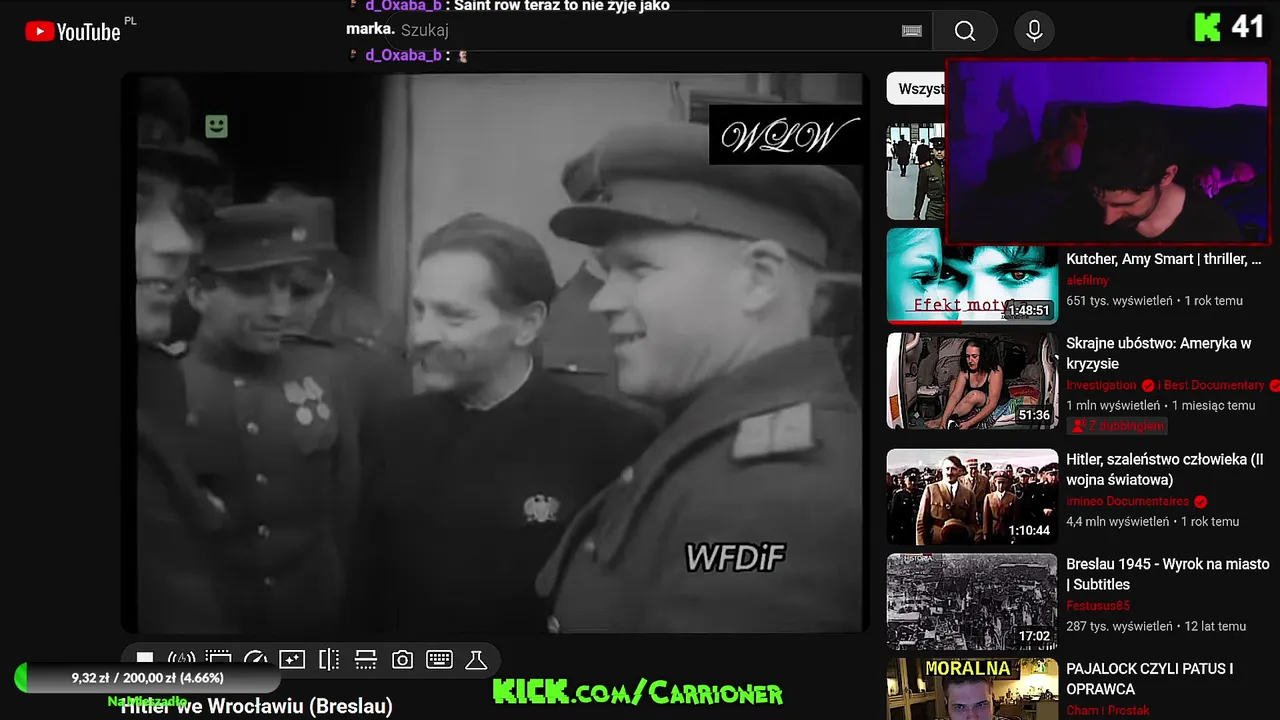Screen dimensions: 1280x720
Task: Visit the Festusus85 channel
Action: click(1097, 606)
